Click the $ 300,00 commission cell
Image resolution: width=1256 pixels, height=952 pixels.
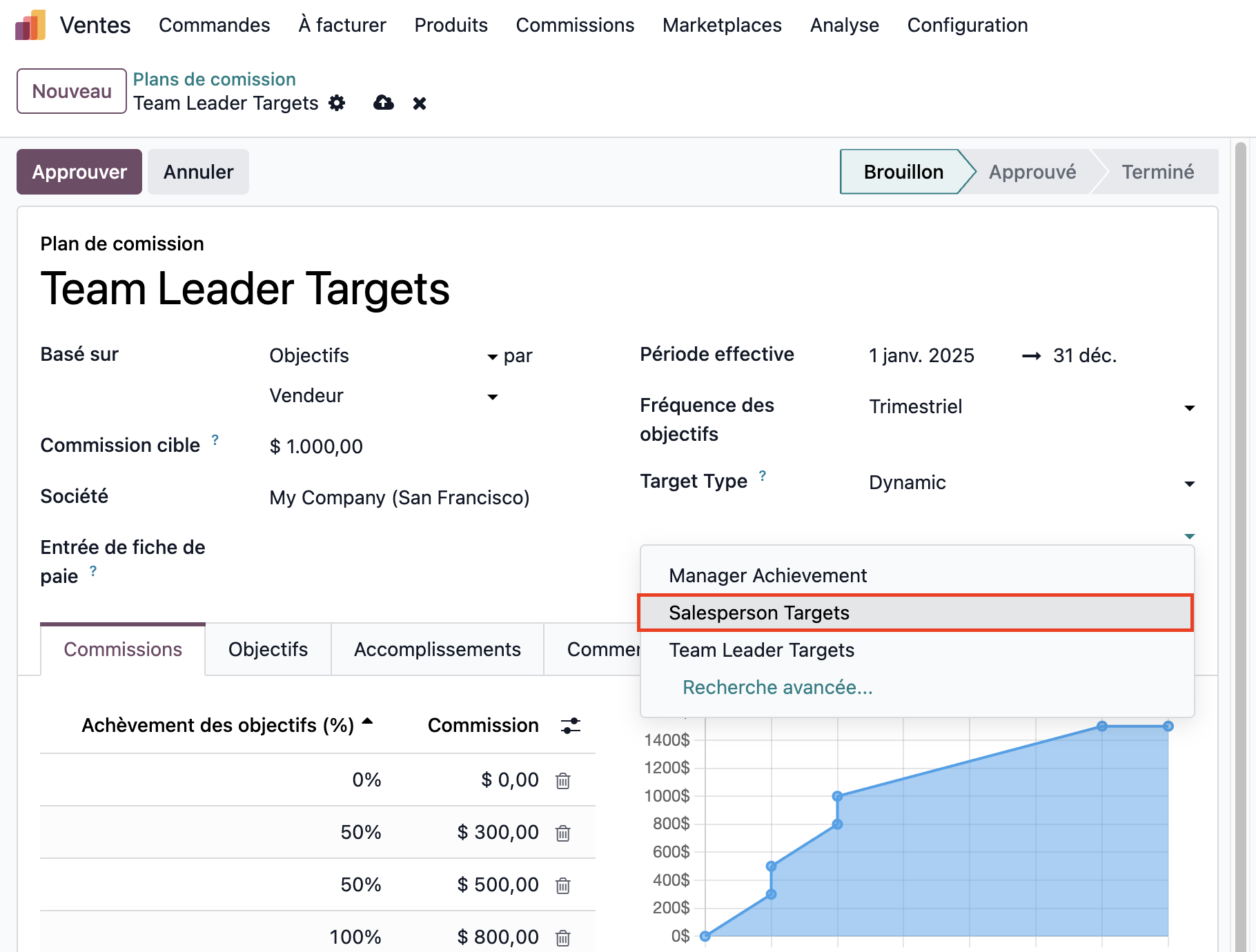[498, 833]
